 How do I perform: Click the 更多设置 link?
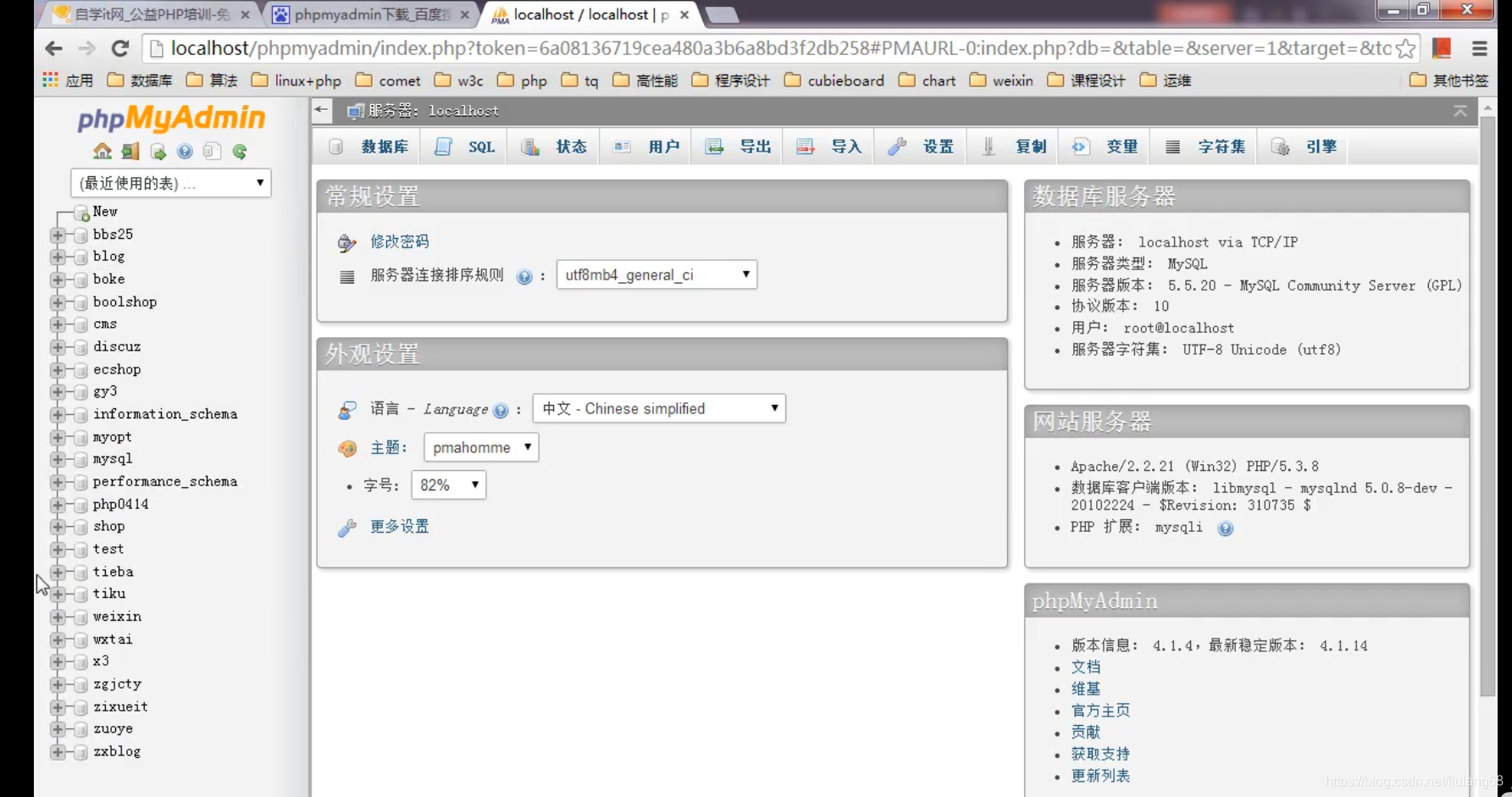pos(400,526)
